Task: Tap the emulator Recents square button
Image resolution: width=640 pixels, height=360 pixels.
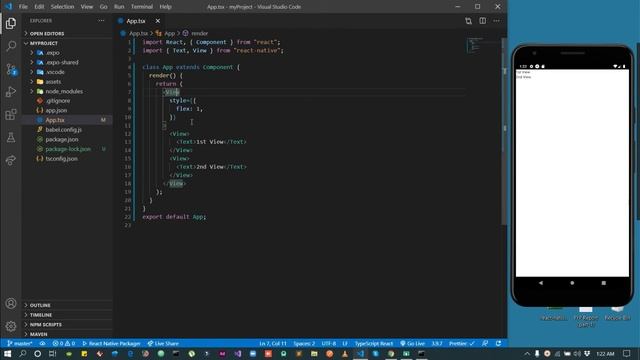Action: 604,282
